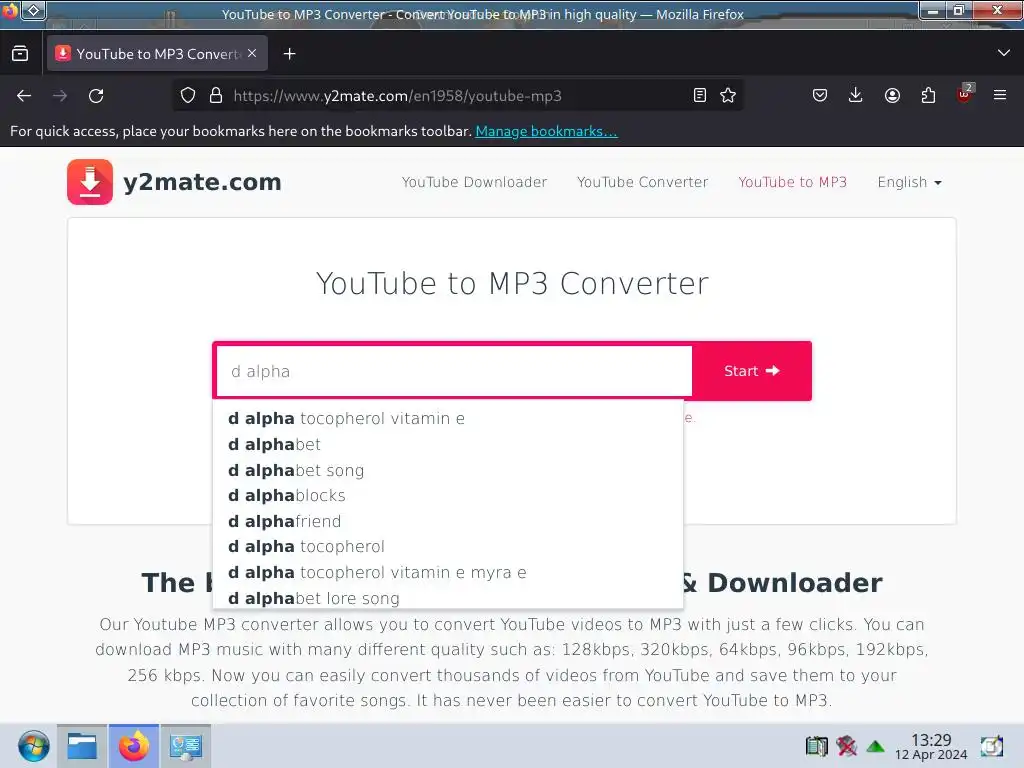The height and width of the screenshot is (768, 1024).
Task: View site security padlock info
Action: pos(216,96)
